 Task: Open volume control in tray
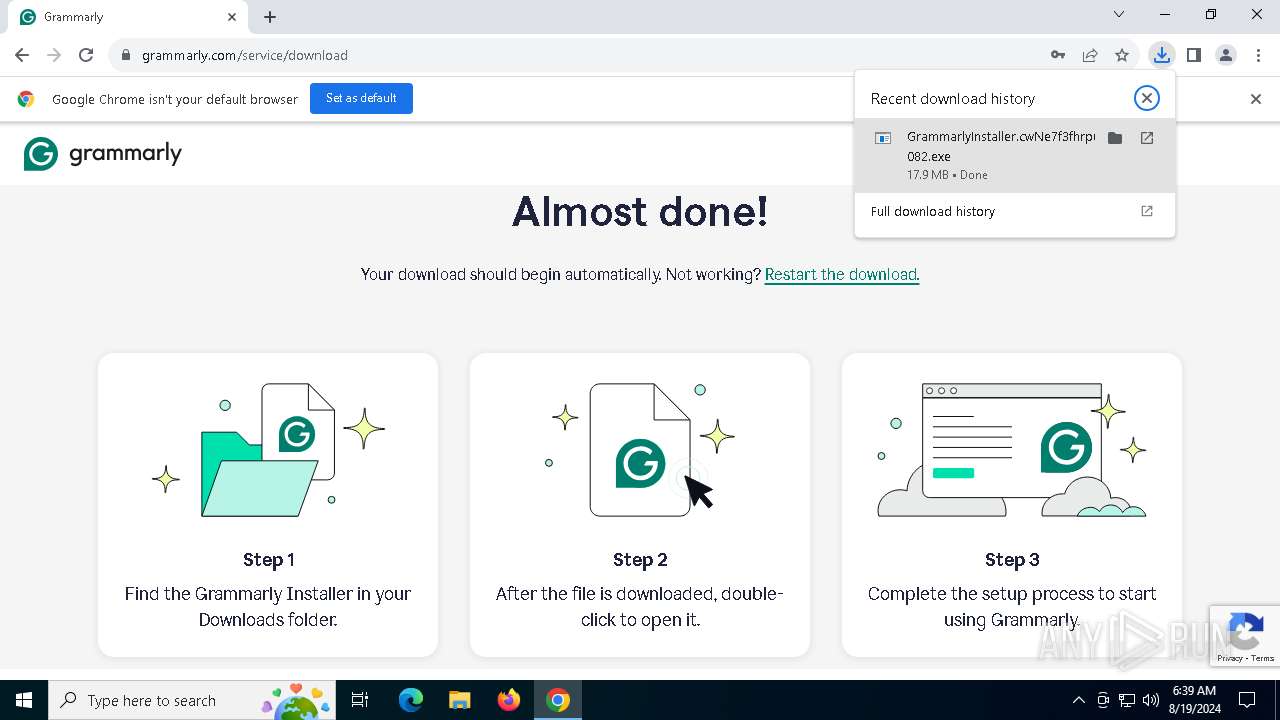pyautogui.click(x=1151, y=700)
